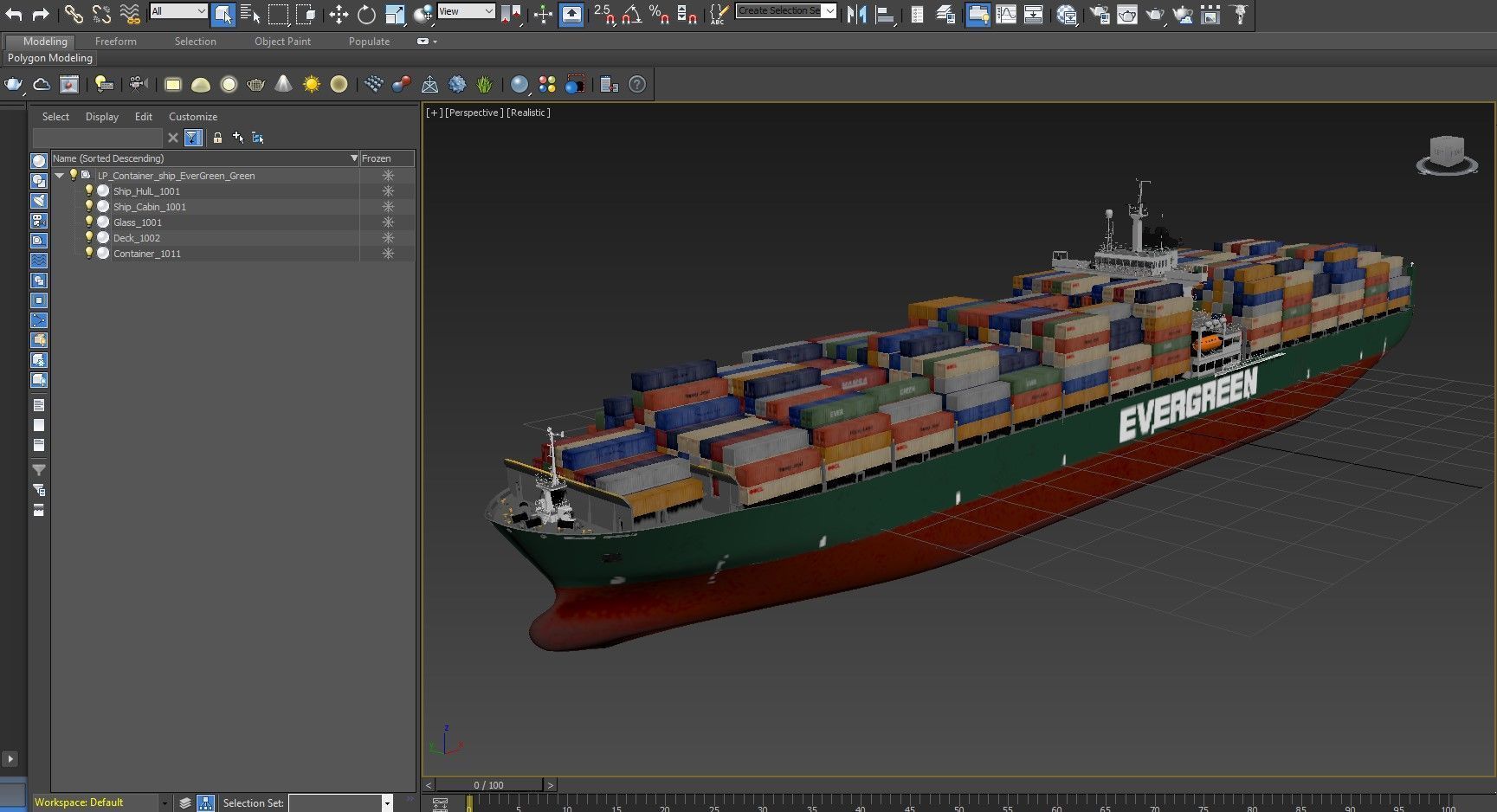This screenshot has height=812, width=1497.
Task: Toggle the Scene Explorer button
Action: click(917, 14)
